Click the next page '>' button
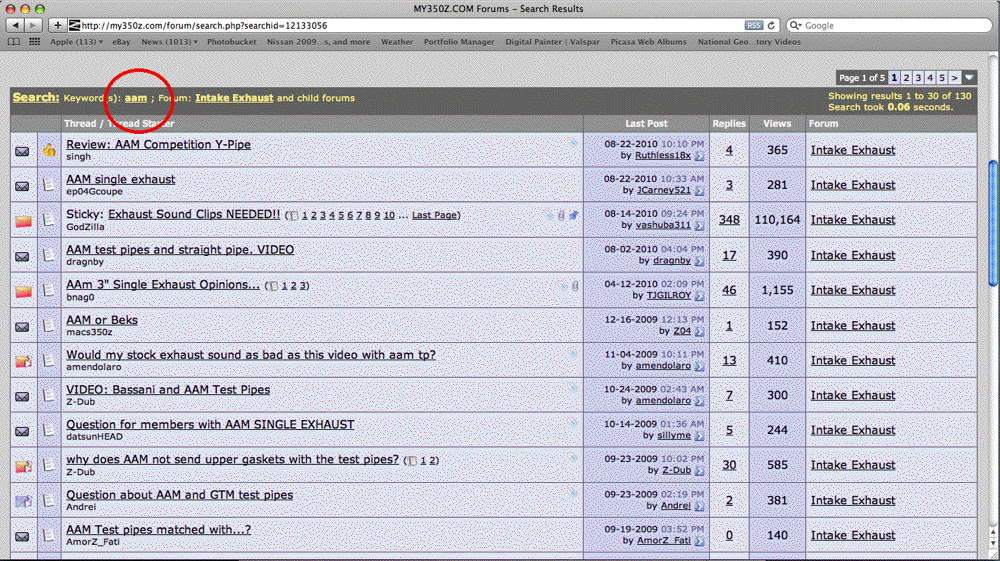 [x=954, y=77]
